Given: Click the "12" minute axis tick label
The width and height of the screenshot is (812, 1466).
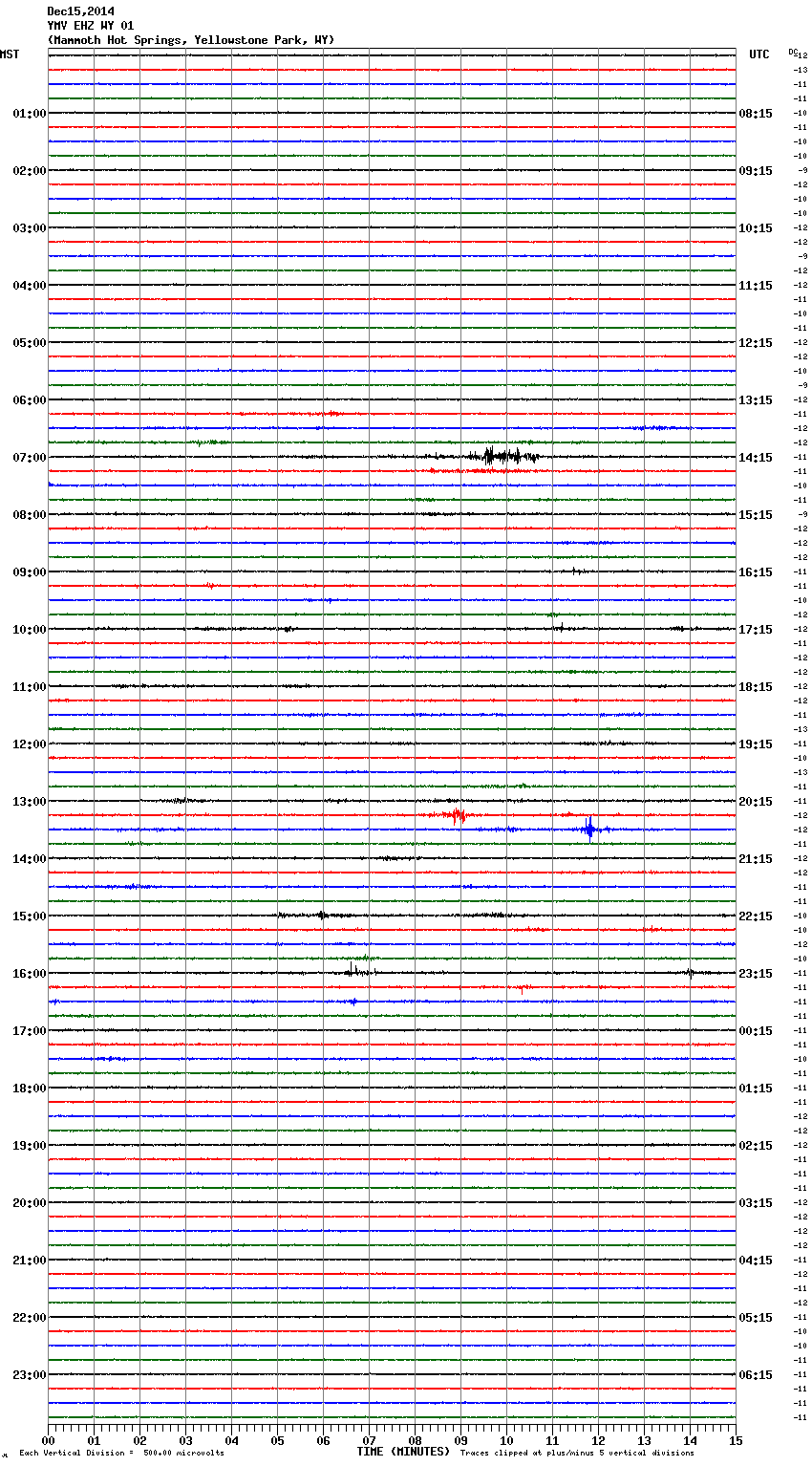Looking at the screenshot, I should pyautogui.click(x=598, y=1440).
